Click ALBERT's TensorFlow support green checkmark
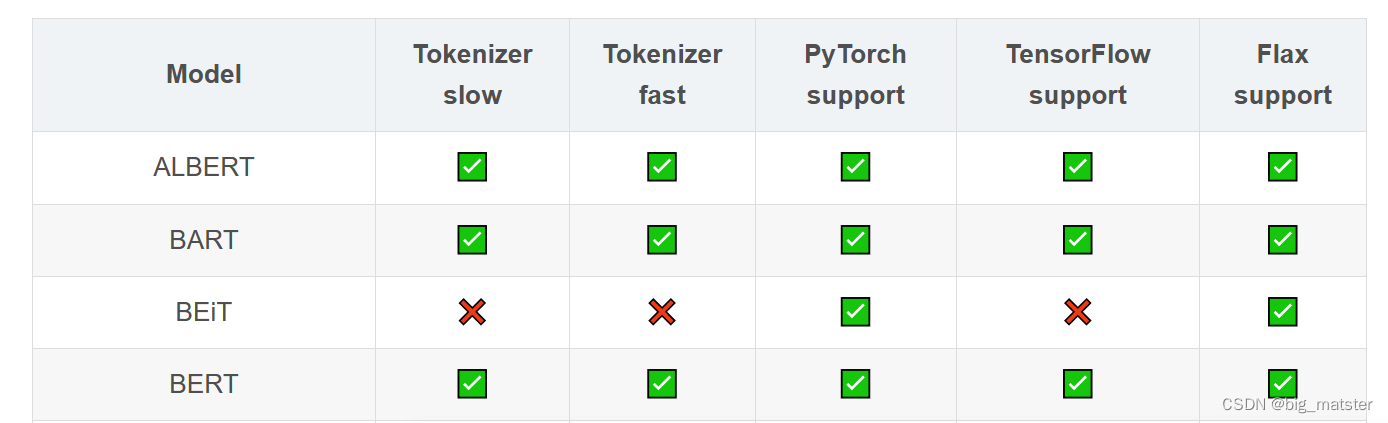Viewport: 1388px width, 423px height. tap(1077, 167)
